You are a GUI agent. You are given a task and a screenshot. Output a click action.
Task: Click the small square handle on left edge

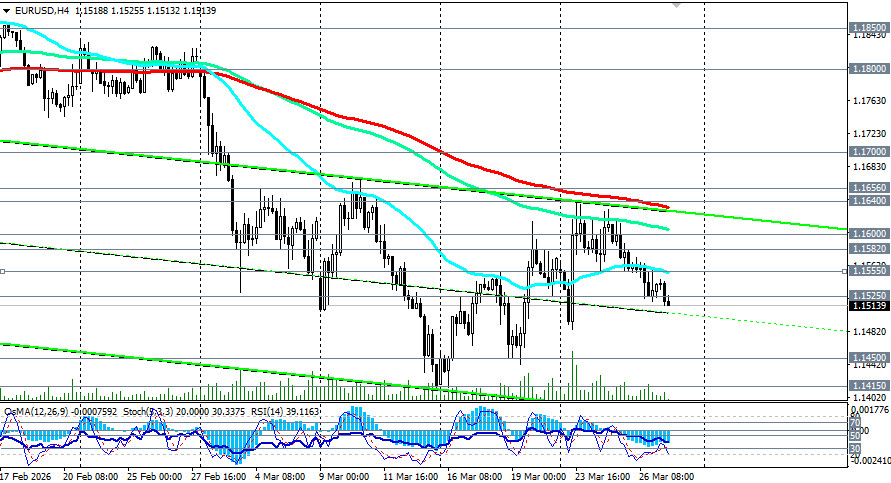(x=3, y=271)
